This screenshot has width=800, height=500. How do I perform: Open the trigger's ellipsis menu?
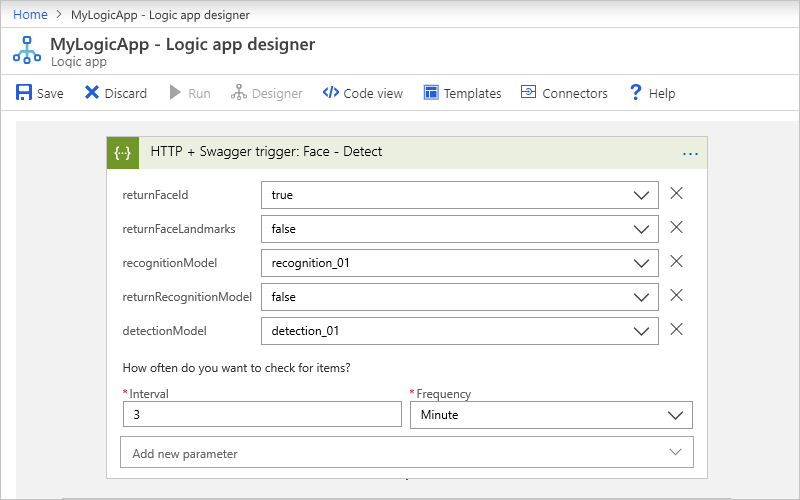(x=690, y=153)
